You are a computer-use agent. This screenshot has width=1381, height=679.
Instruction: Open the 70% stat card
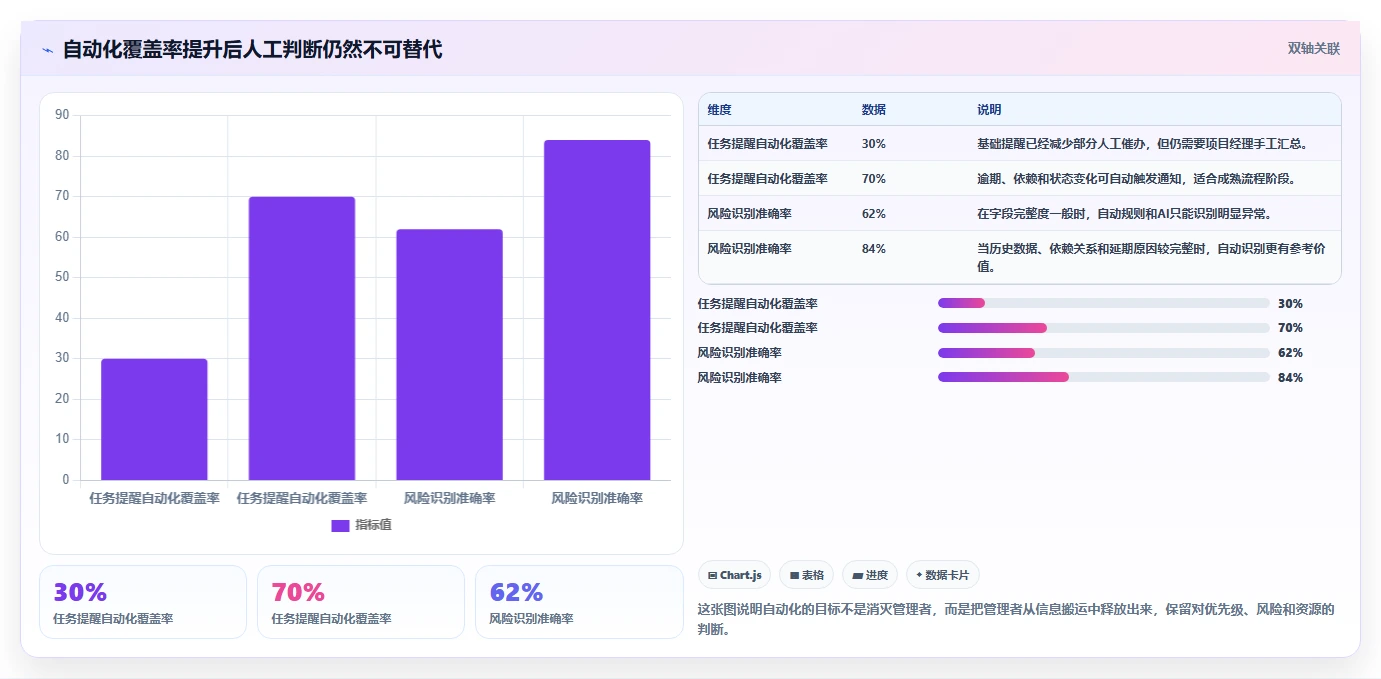(x=361, y=602)
